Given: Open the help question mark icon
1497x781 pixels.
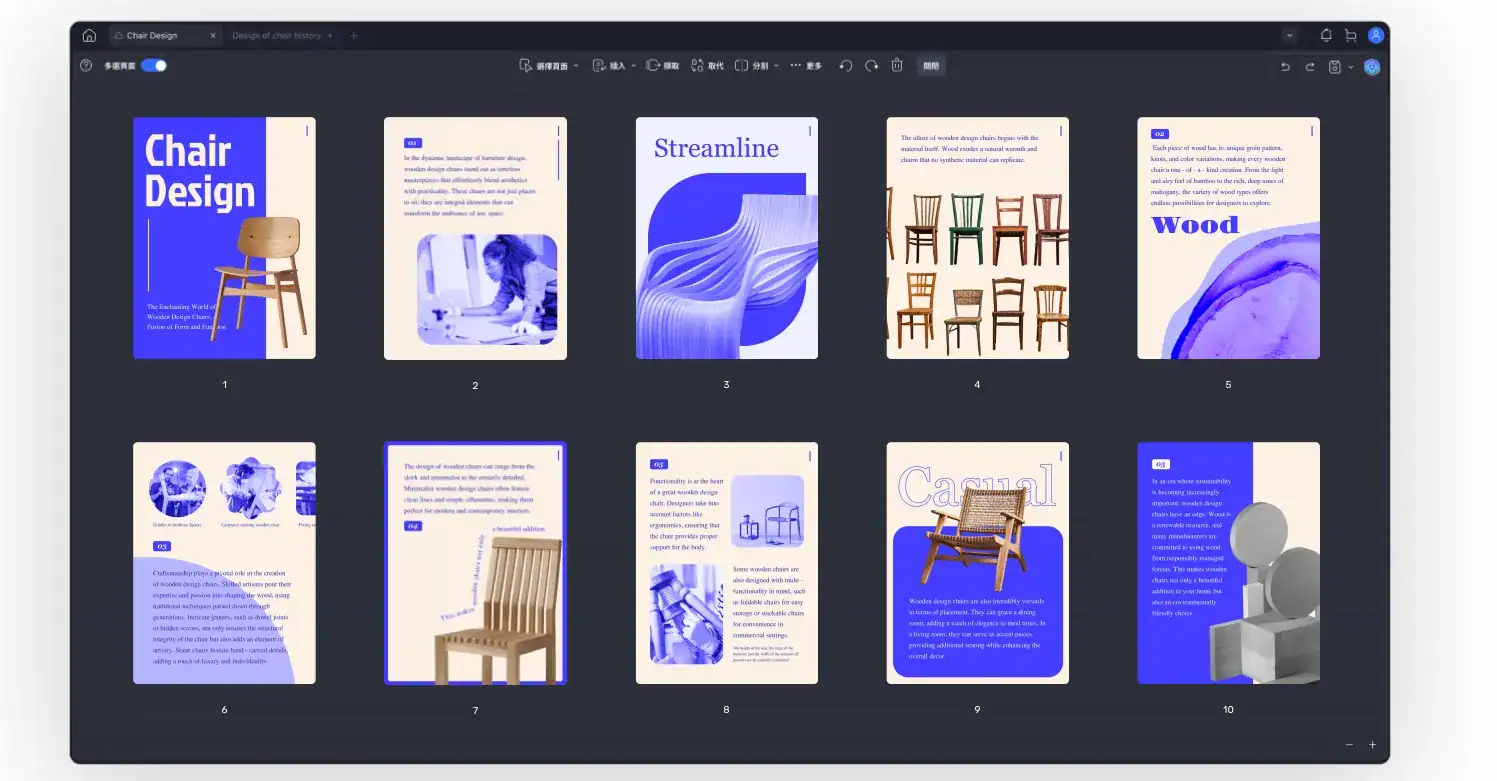Looking at the screenshot, I should [x=86, y=66].
